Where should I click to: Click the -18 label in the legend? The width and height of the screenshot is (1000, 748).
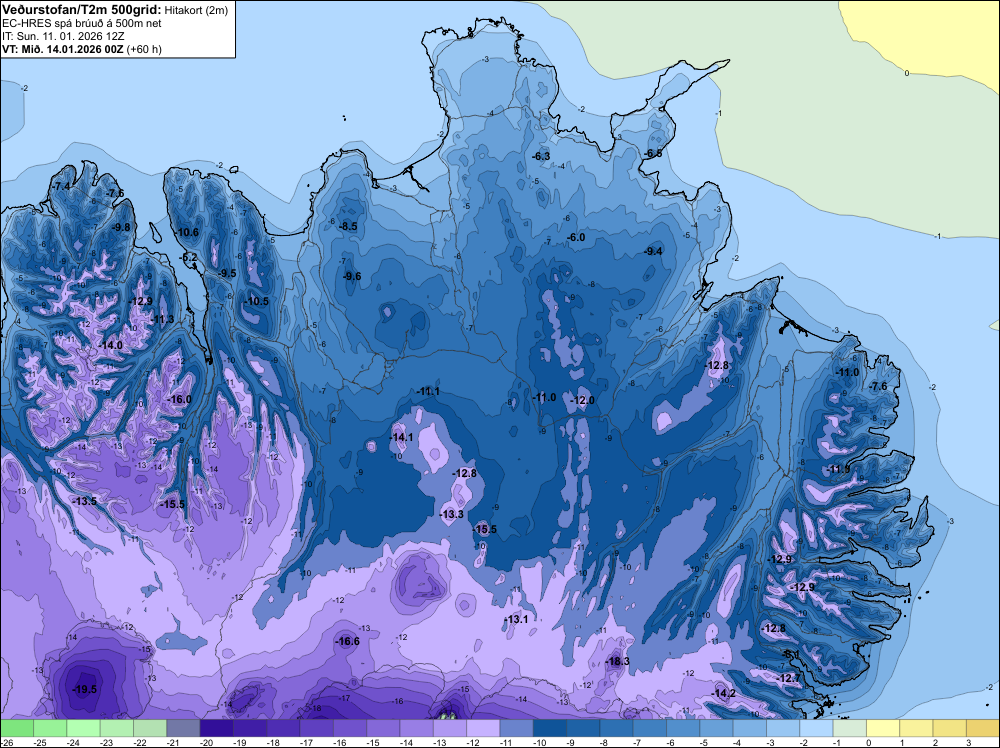click(x=274, y=743)
